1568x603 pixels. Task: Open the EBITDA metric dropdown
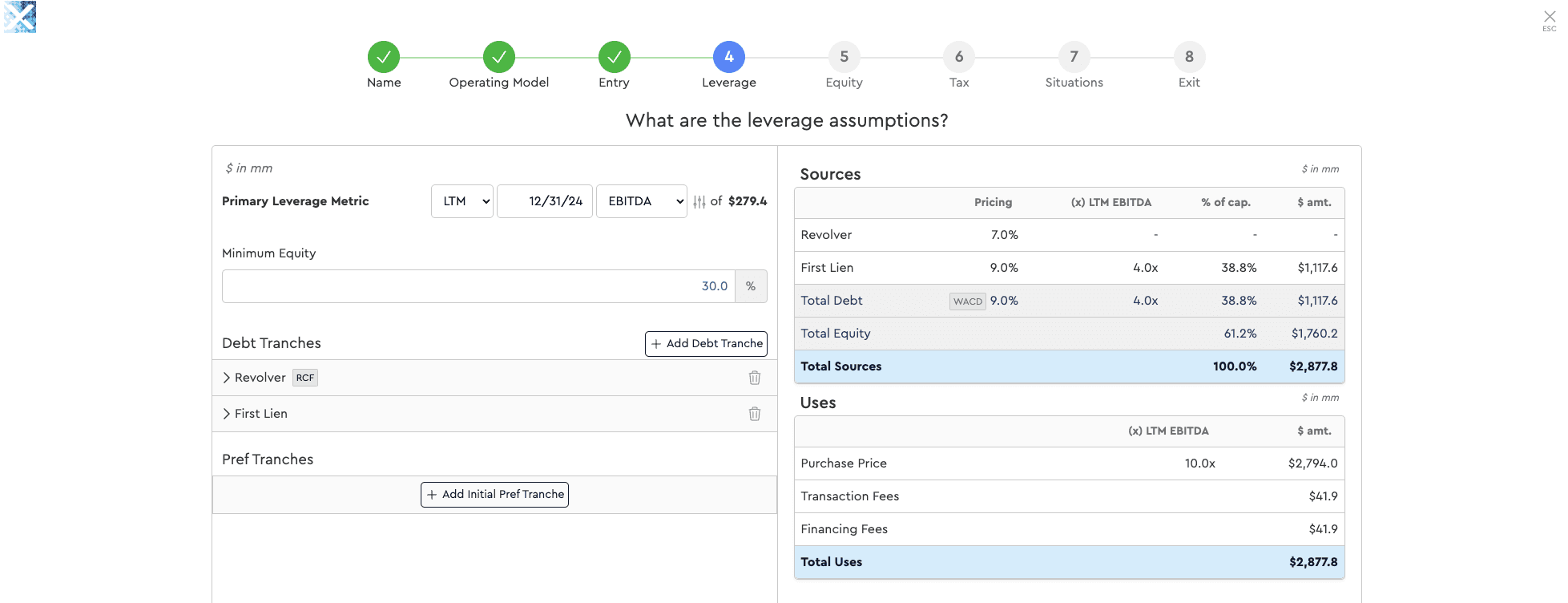(641, 201)
